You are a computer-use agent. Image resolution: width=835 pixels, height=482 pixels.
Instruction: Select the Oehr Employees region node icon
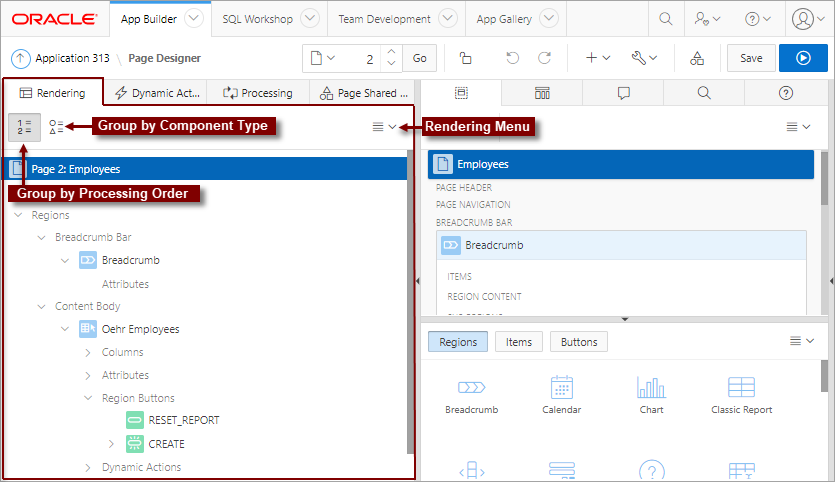[88, 329]
